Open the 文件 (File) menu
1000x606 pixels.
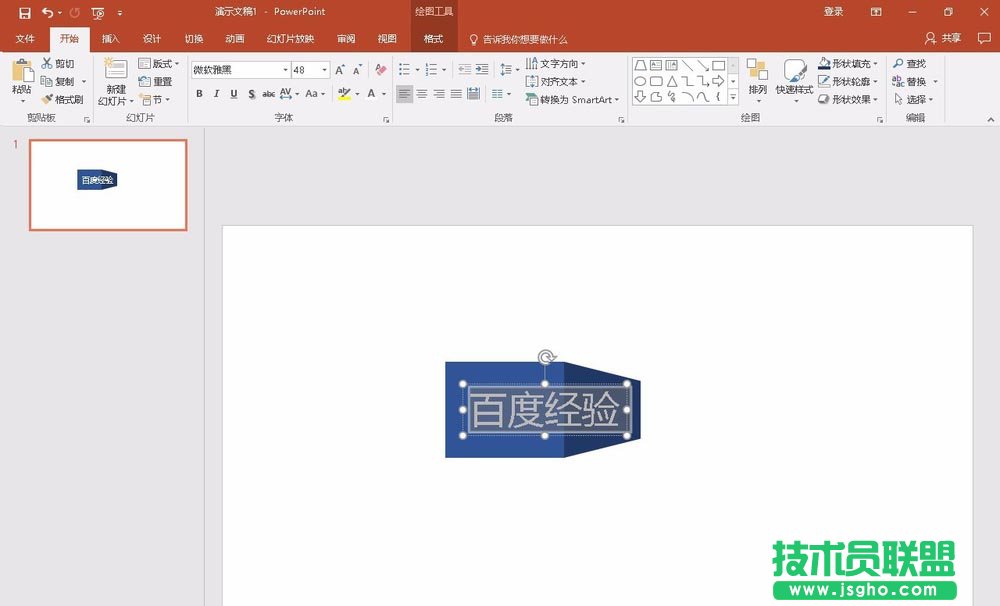tap(23, 39)
